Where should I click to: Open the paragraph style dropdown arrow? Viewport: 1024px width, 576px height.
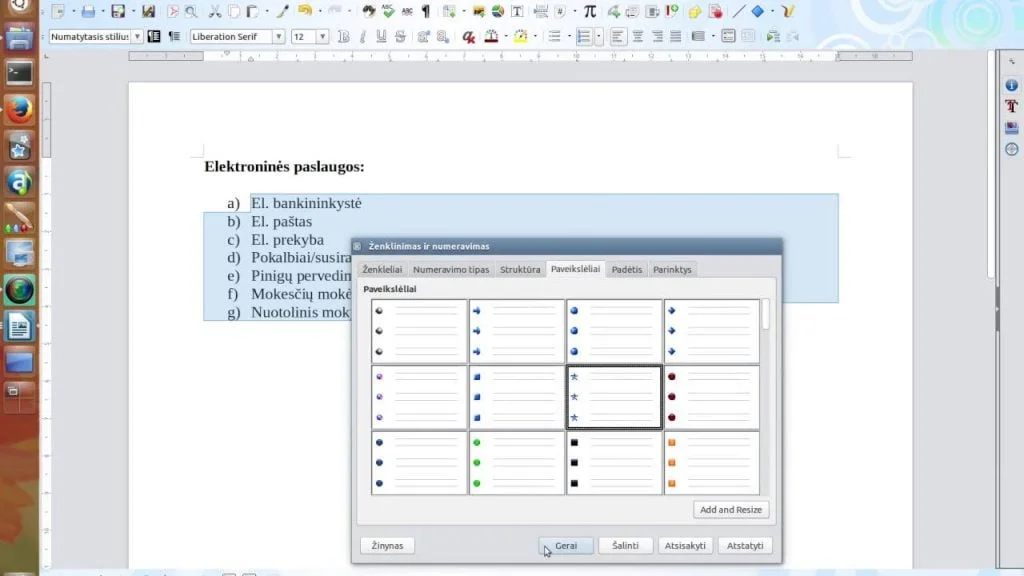tap(137, 37)
